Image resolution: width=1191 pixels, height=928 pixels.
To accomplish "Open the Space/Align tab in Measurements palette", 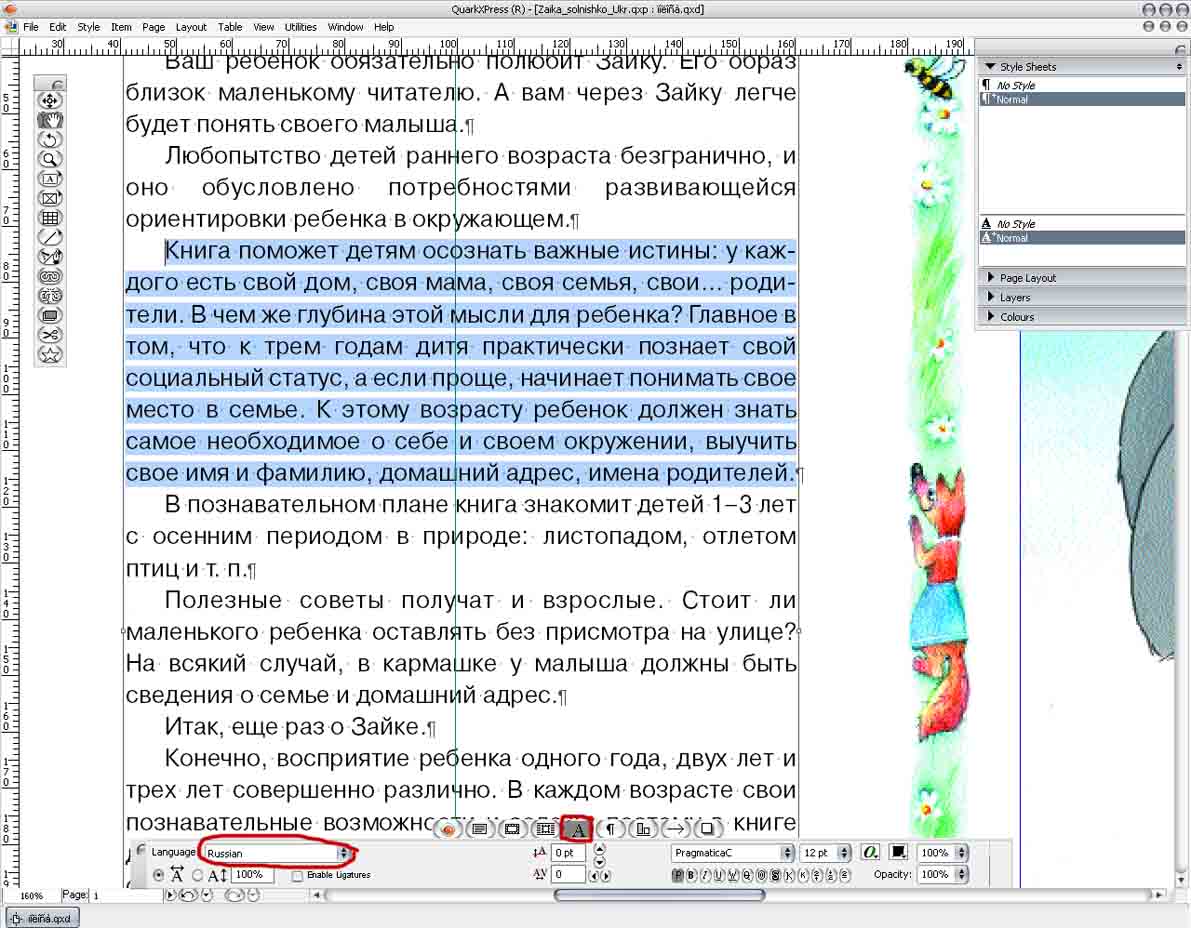I will [643, 829].
